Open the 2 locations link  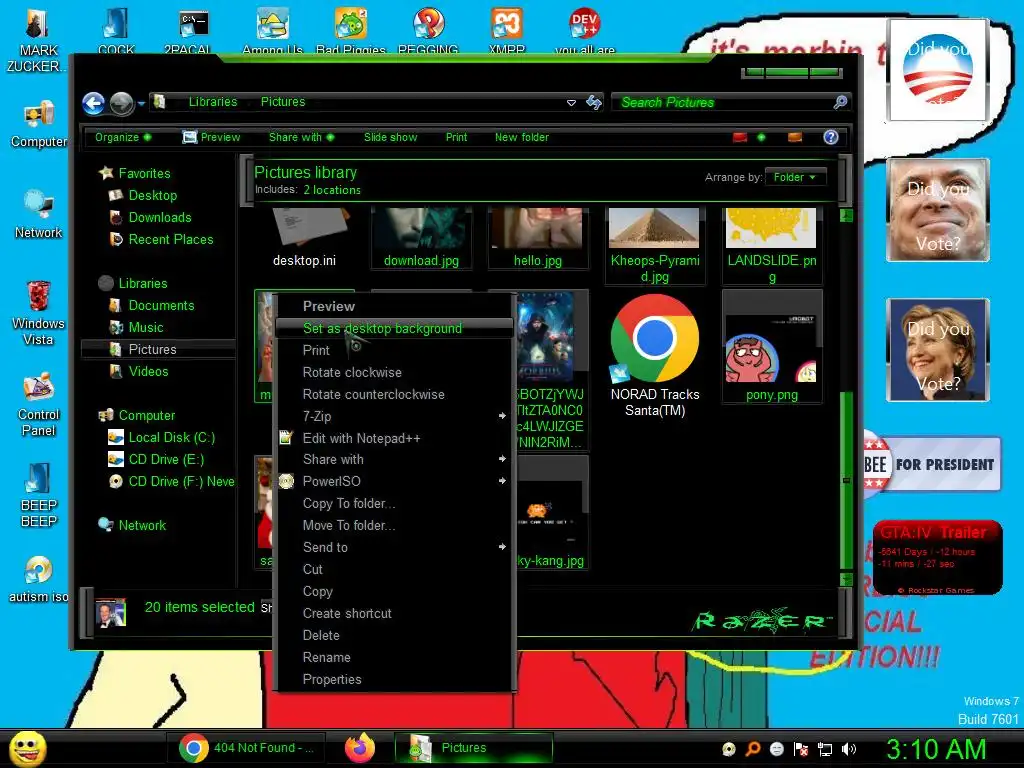[332, 190]
